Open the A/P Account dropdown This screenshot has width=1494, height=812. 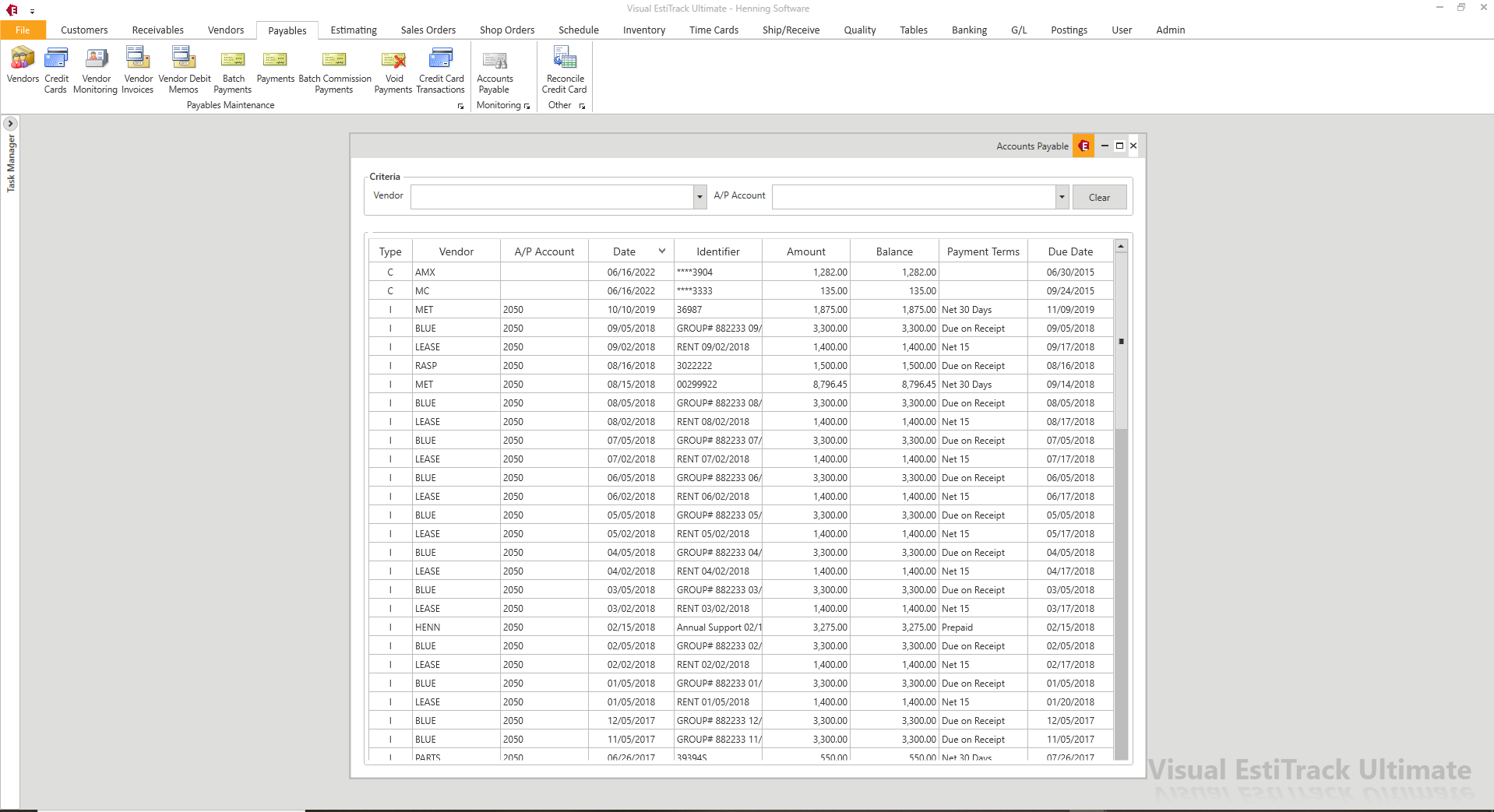tap(1061, 196)
